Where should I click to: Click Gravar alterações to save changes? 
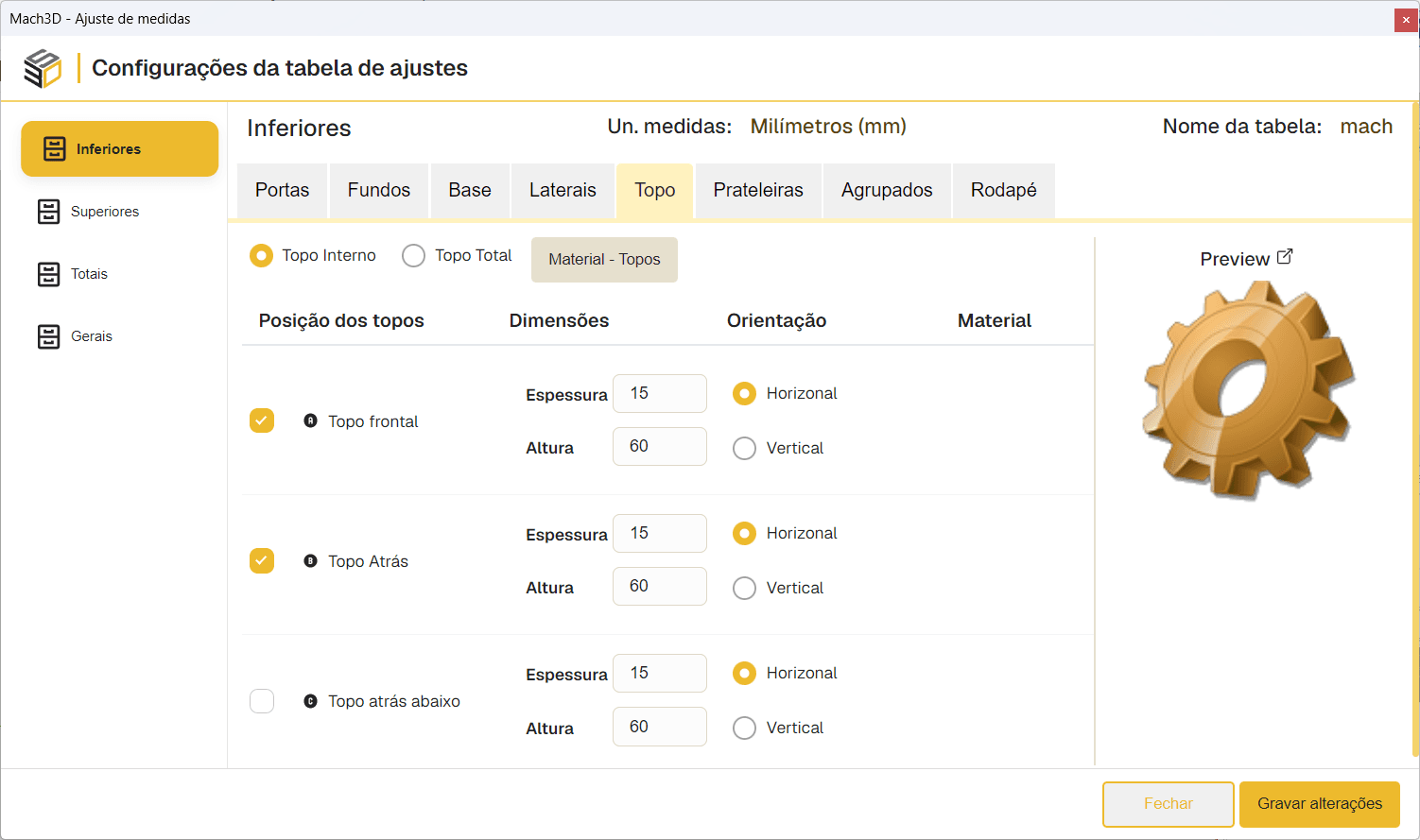(x=1320, y=804)
